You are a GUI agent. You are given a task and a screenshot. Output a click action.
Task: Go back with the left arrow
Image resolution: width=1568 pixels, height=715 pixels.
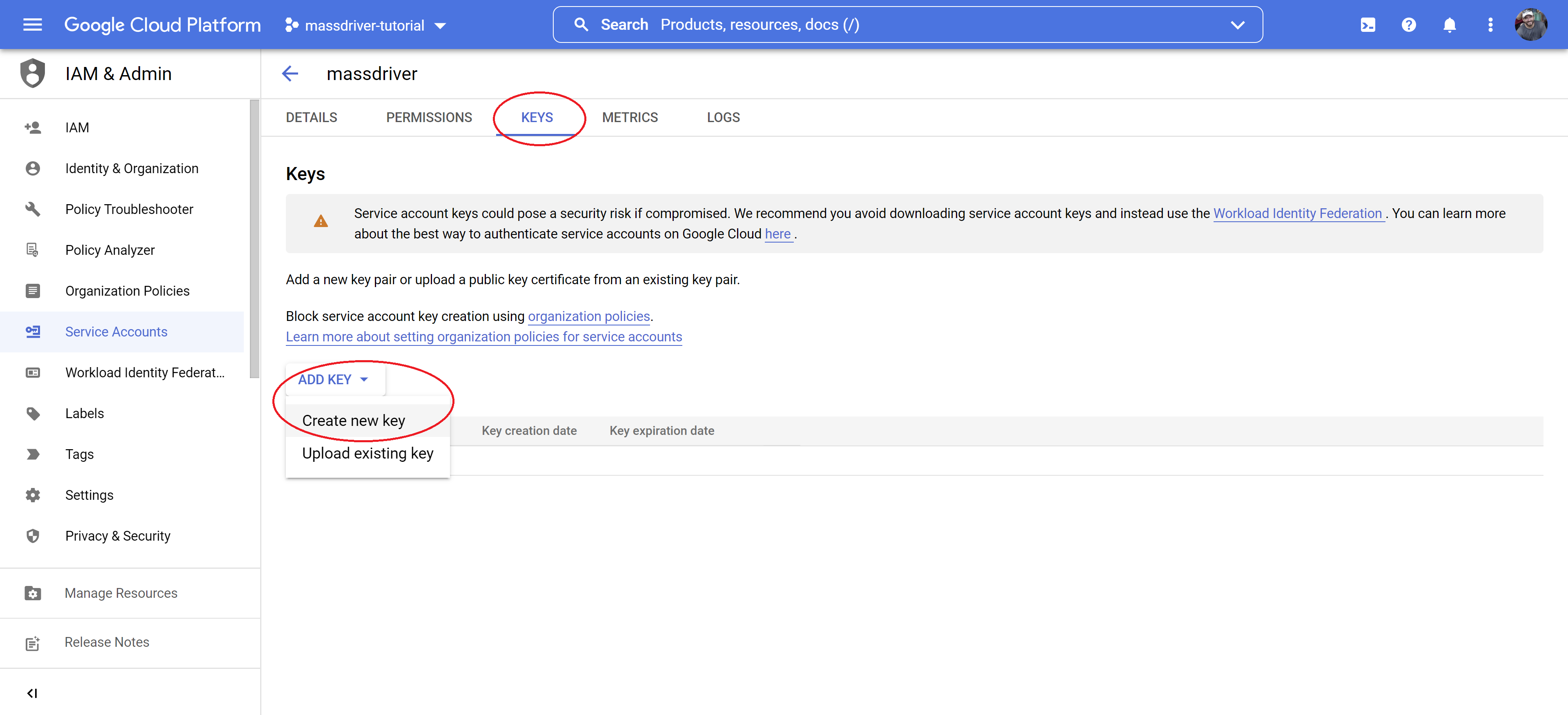[x=290, y=74]
